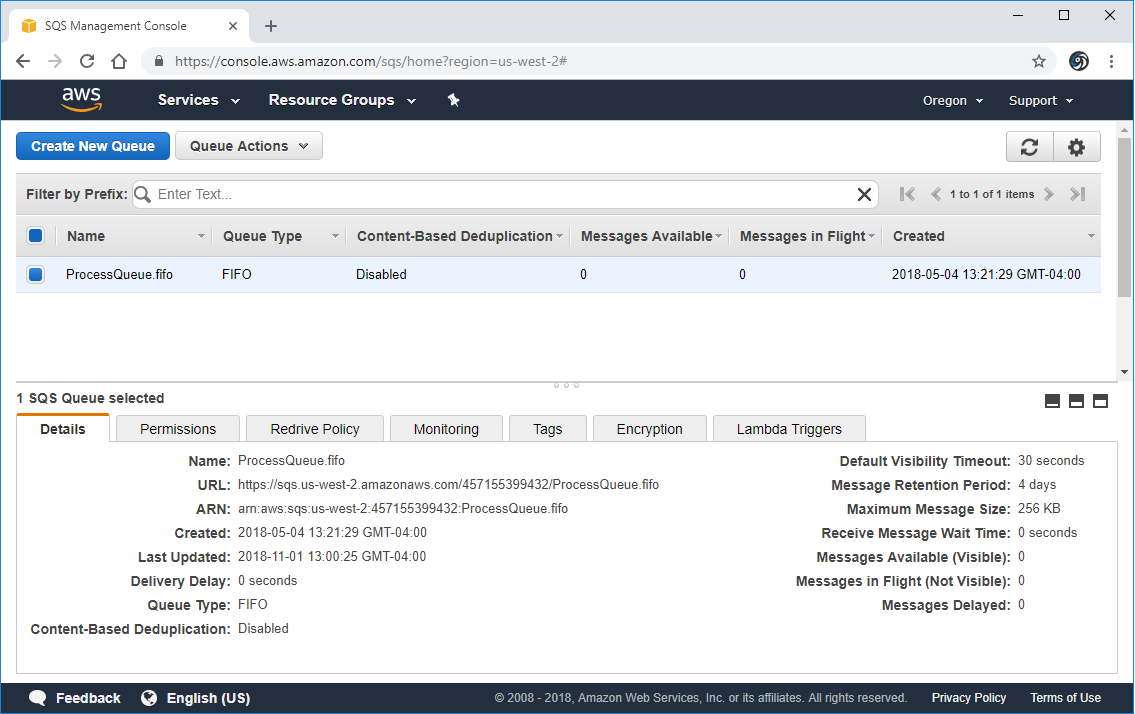Open the Messages Available column arrow
Screen dimensions: 1135x714
718,236
